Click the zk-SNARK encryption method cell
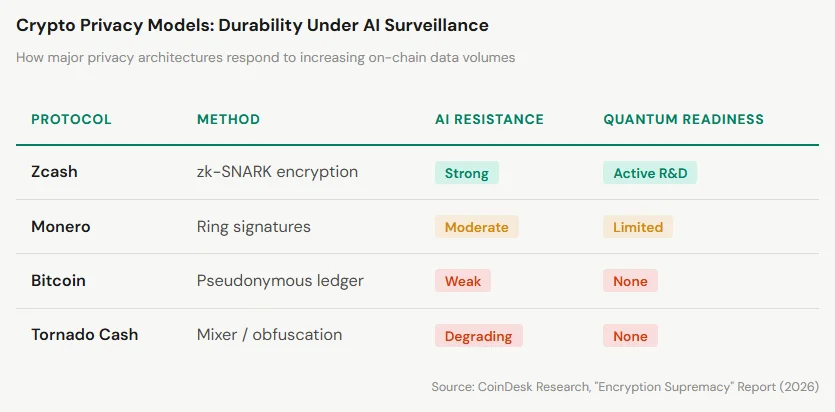 click(x=277, y=172)
